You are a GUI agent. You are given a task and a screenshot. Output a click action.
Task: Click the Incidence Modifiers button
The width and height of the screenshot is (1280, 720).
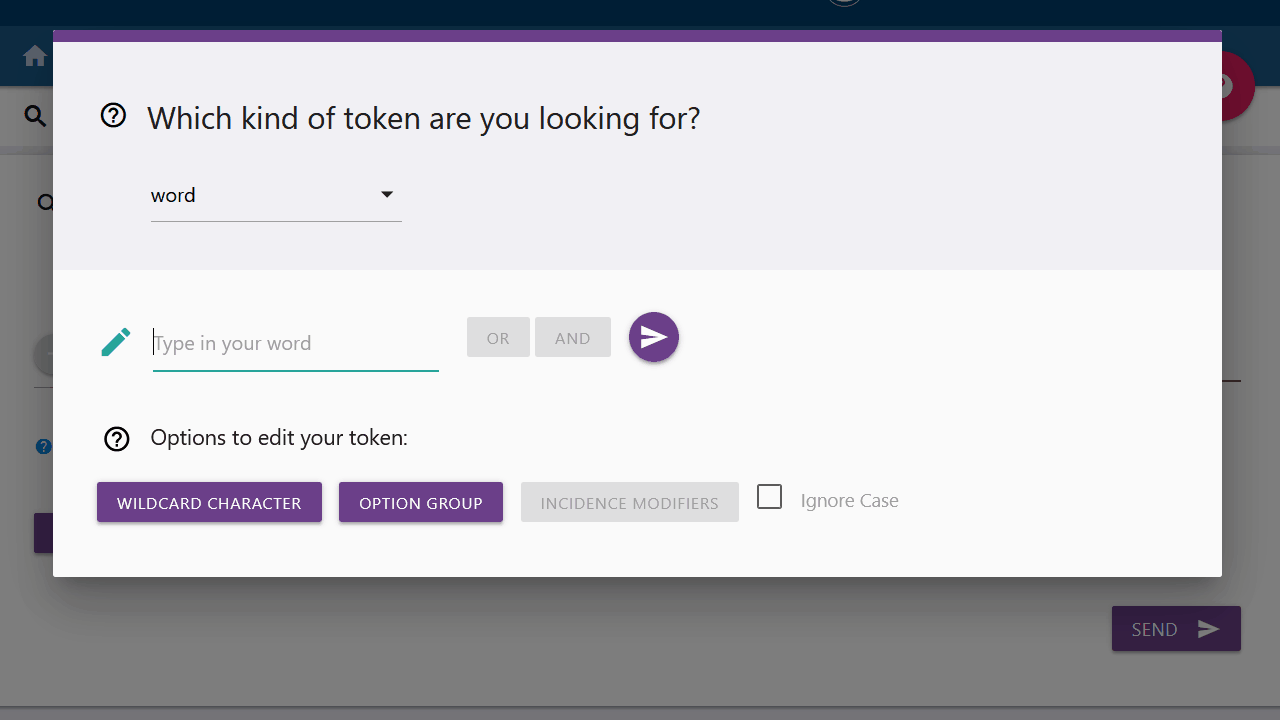(630, 502)
